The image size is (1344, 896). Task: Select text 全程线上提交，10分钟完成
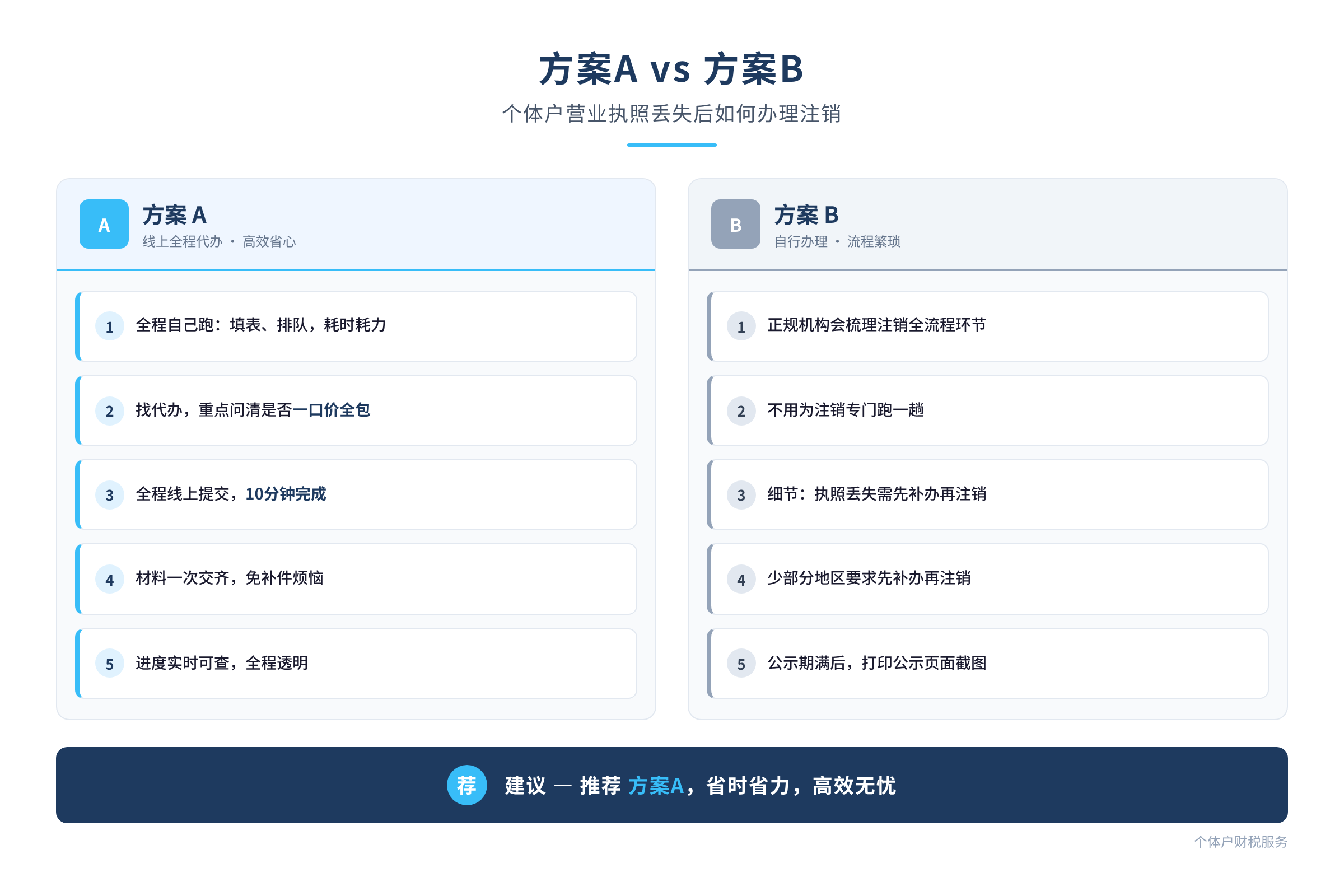tap(231, 494)
